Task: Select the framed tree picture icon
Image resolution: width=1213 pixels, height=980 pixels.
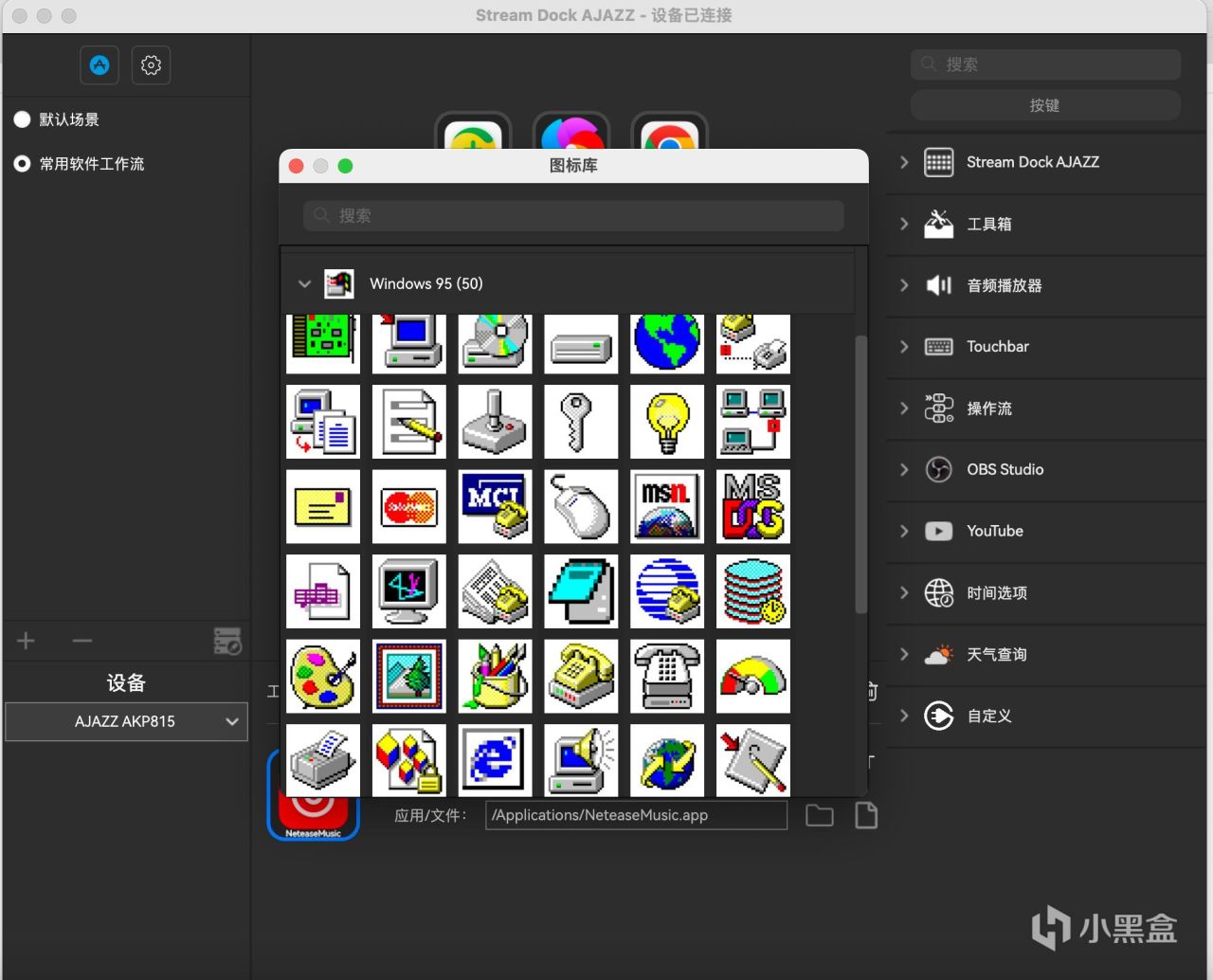Action: pos(409,677)
